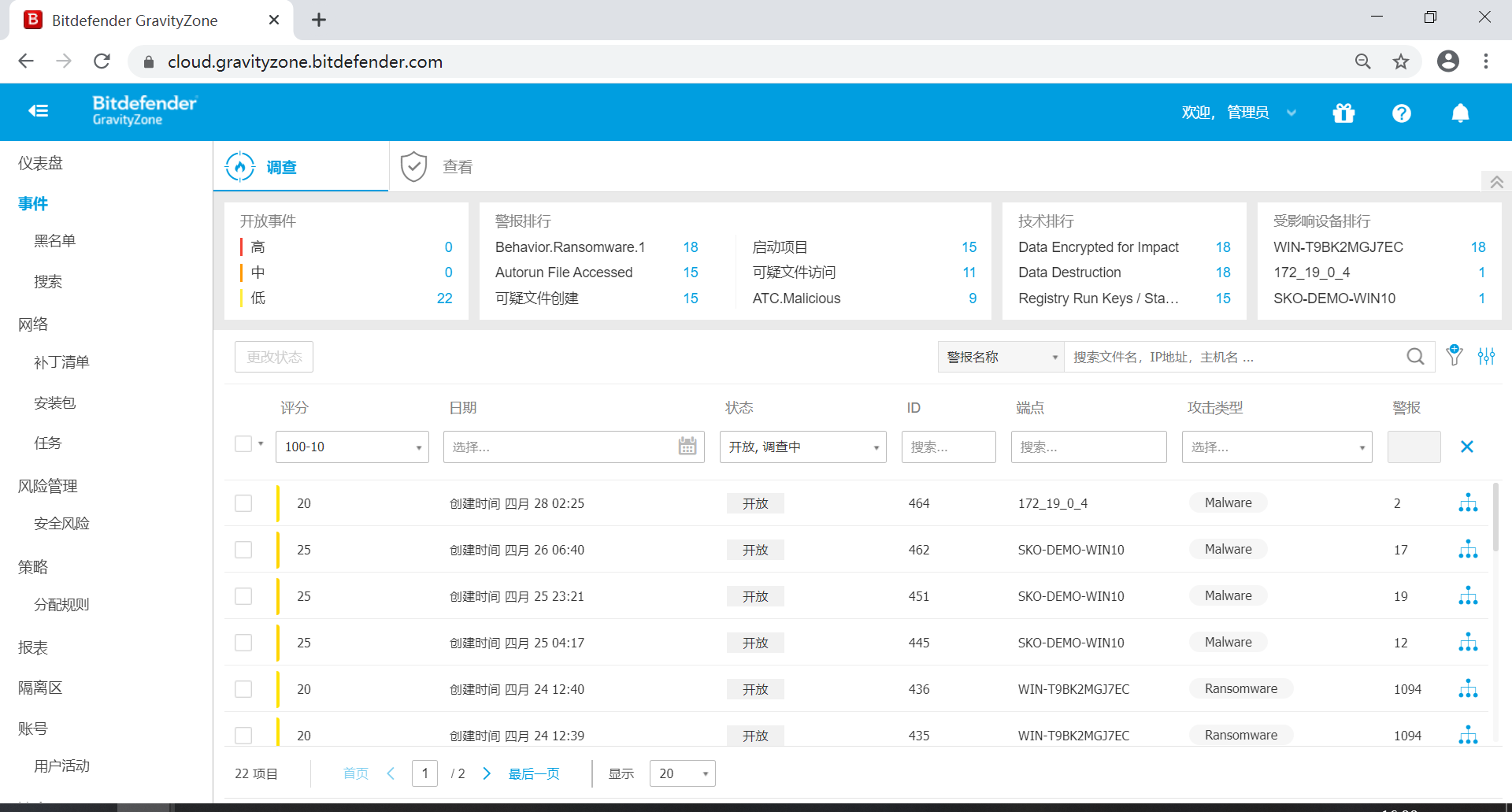This screenshot has height=812, width=1512.
Task: Open the 警报名称 search type dropdown
Action: pyautogui.click(x=1001, y=357)
